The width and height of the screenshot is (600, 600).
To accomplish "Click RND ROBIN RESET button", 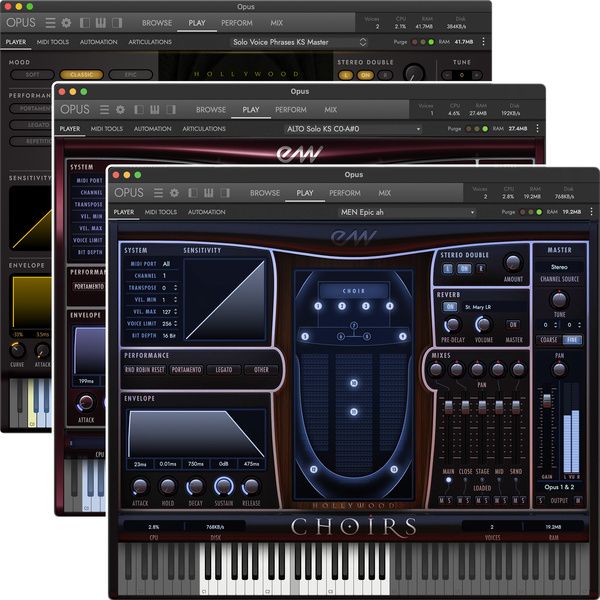I will (x=145, y=370).
